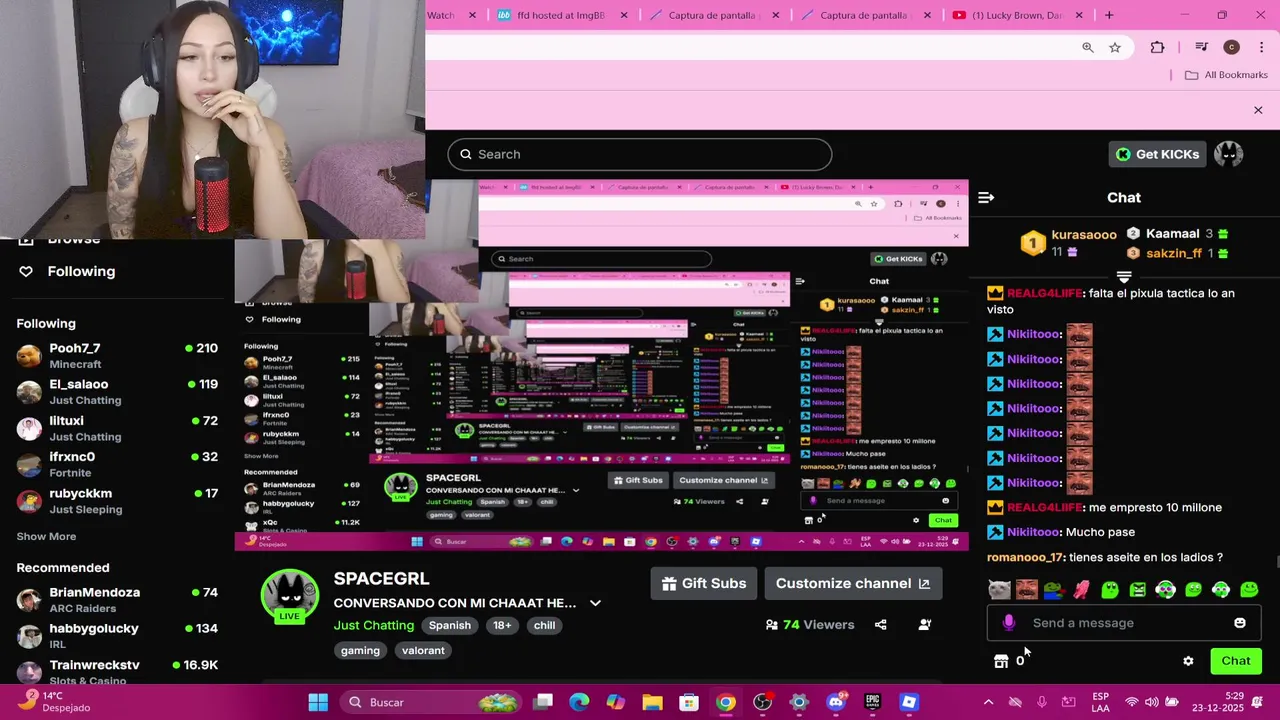This screenshot has width=1280, height=720.
Task: Switch to first Captura de pantalla tab
Action: (x=714, y=15)
